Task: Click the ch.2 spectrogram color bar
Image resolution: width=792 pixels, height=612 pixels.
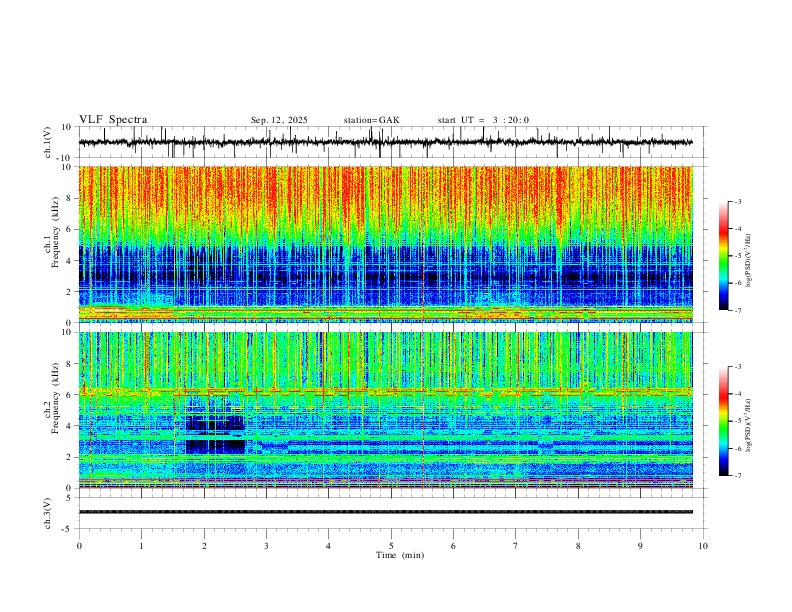Action: (x=723, y=421)
